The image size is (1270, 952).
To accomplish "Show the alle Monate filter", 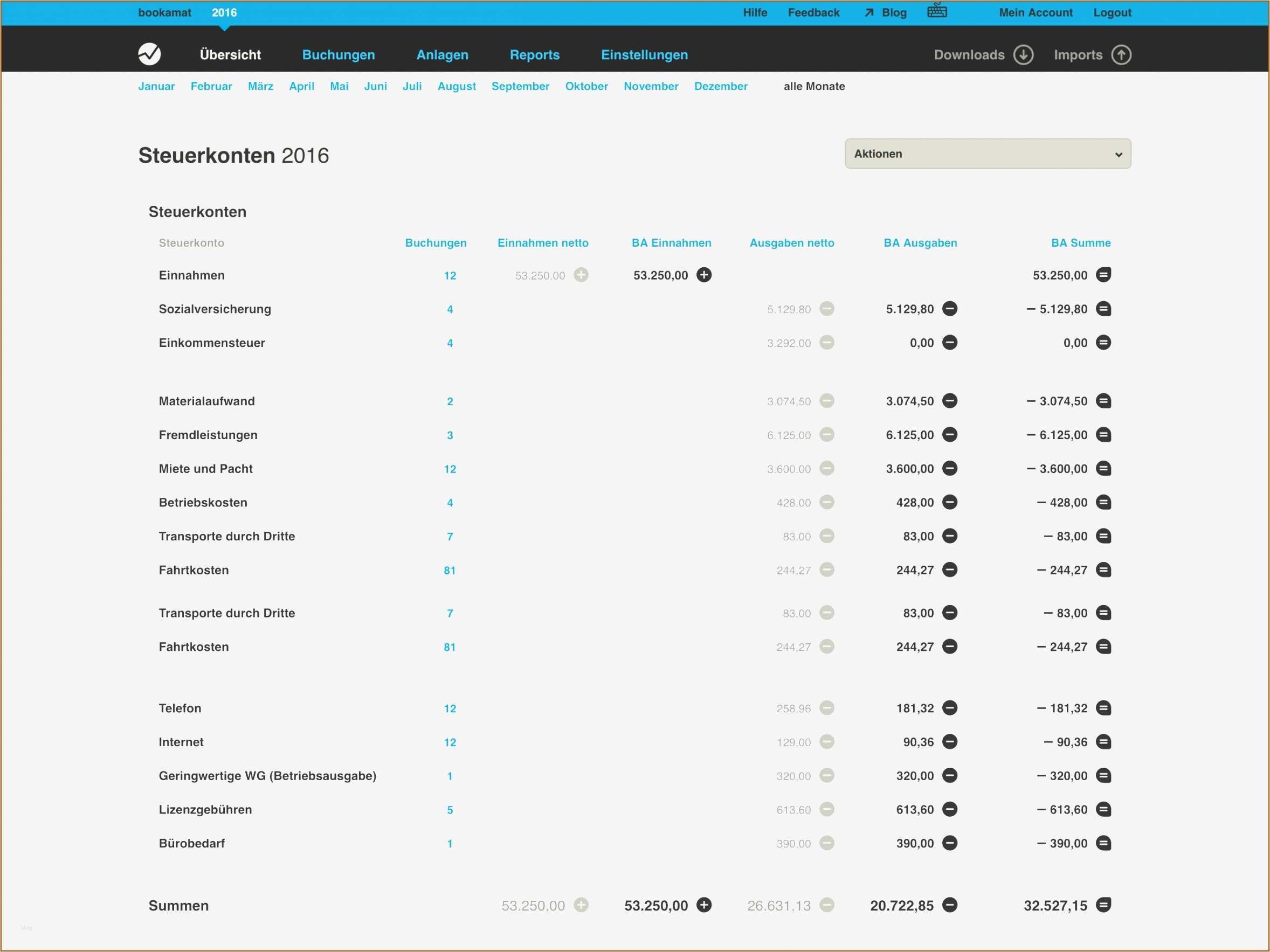I will tap(813, 86).
